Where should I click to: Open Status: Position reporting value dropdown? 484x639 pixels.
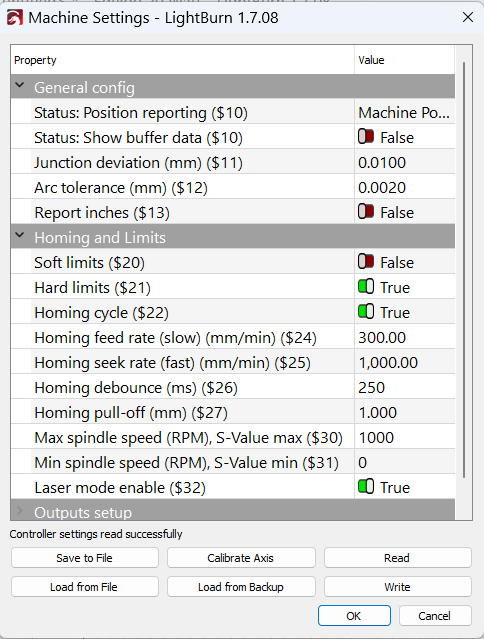click(404, 112)
